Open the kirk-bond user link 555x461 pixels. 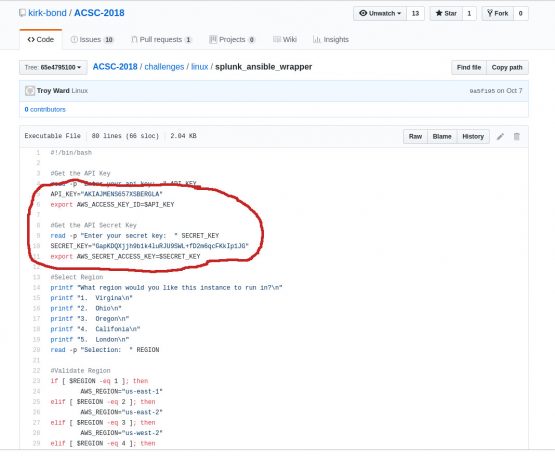coord(47,13)
